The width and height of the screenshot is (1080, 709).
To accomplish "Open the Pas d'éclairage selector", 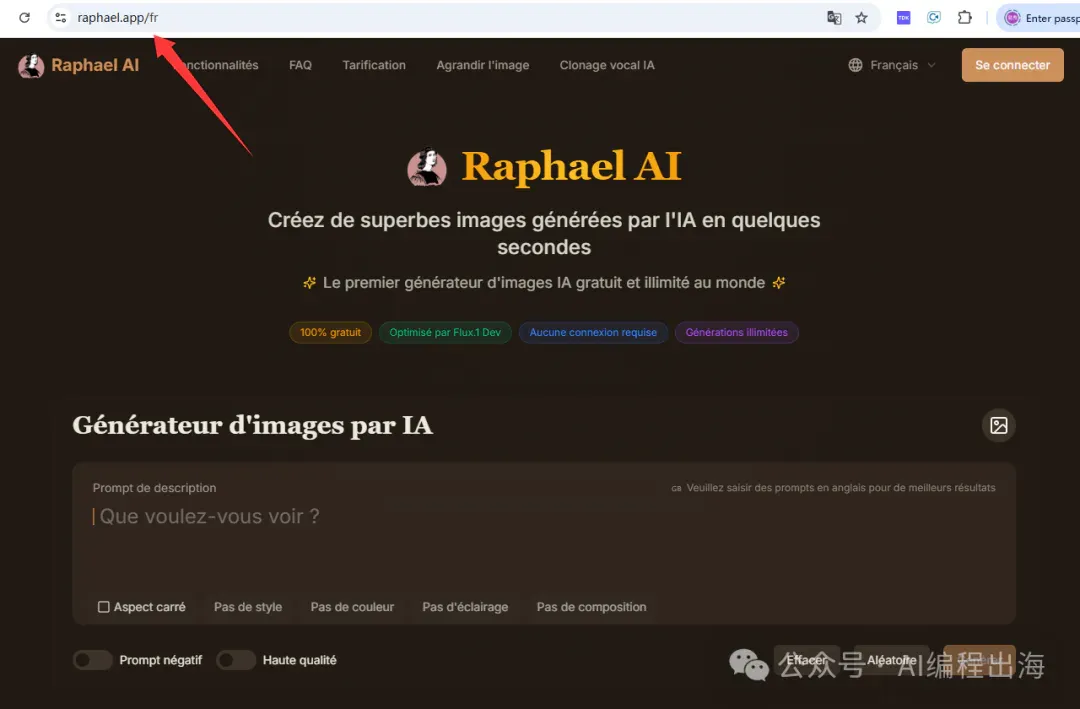I will point(465,607).
